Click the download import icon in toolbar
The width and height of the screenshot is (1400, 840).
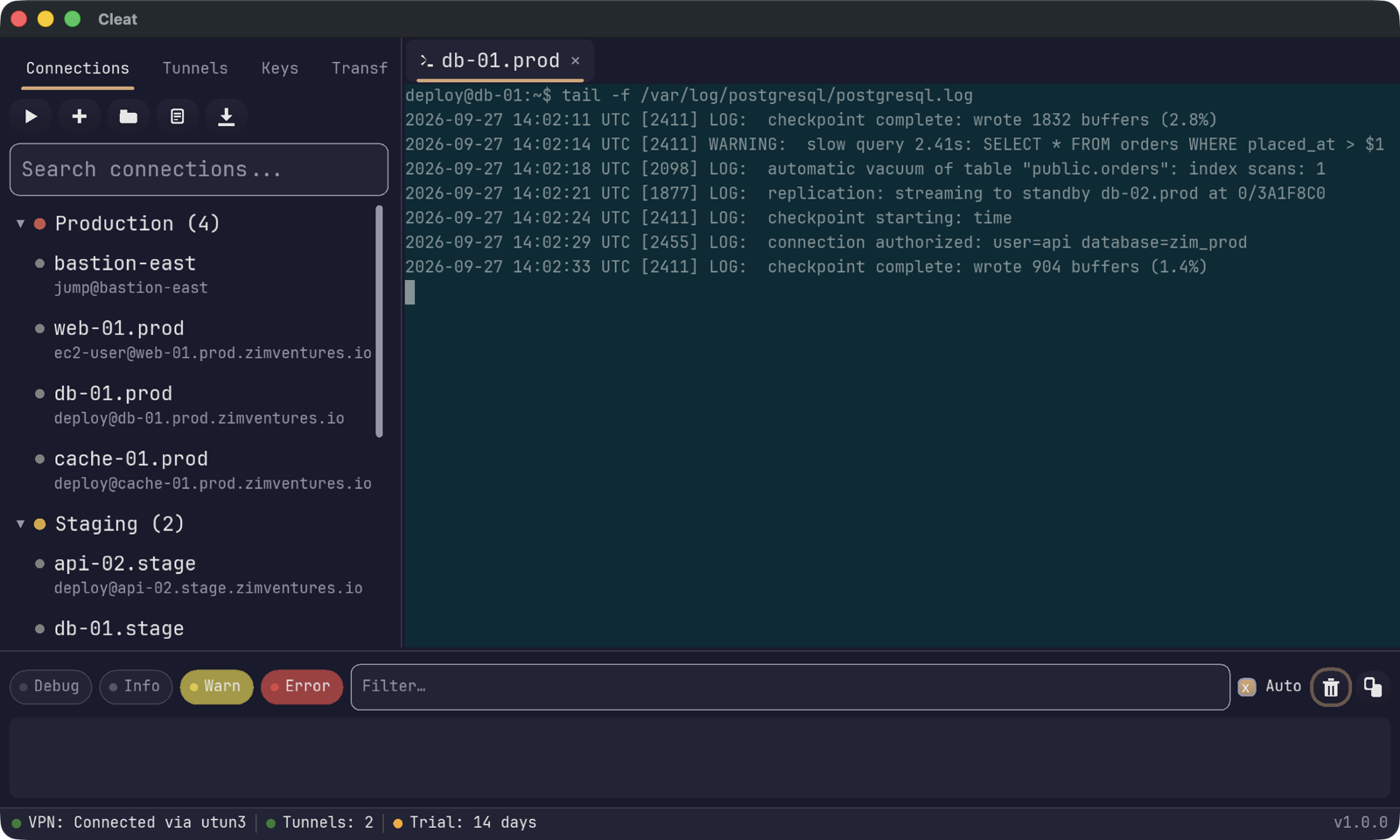point(227,116)
